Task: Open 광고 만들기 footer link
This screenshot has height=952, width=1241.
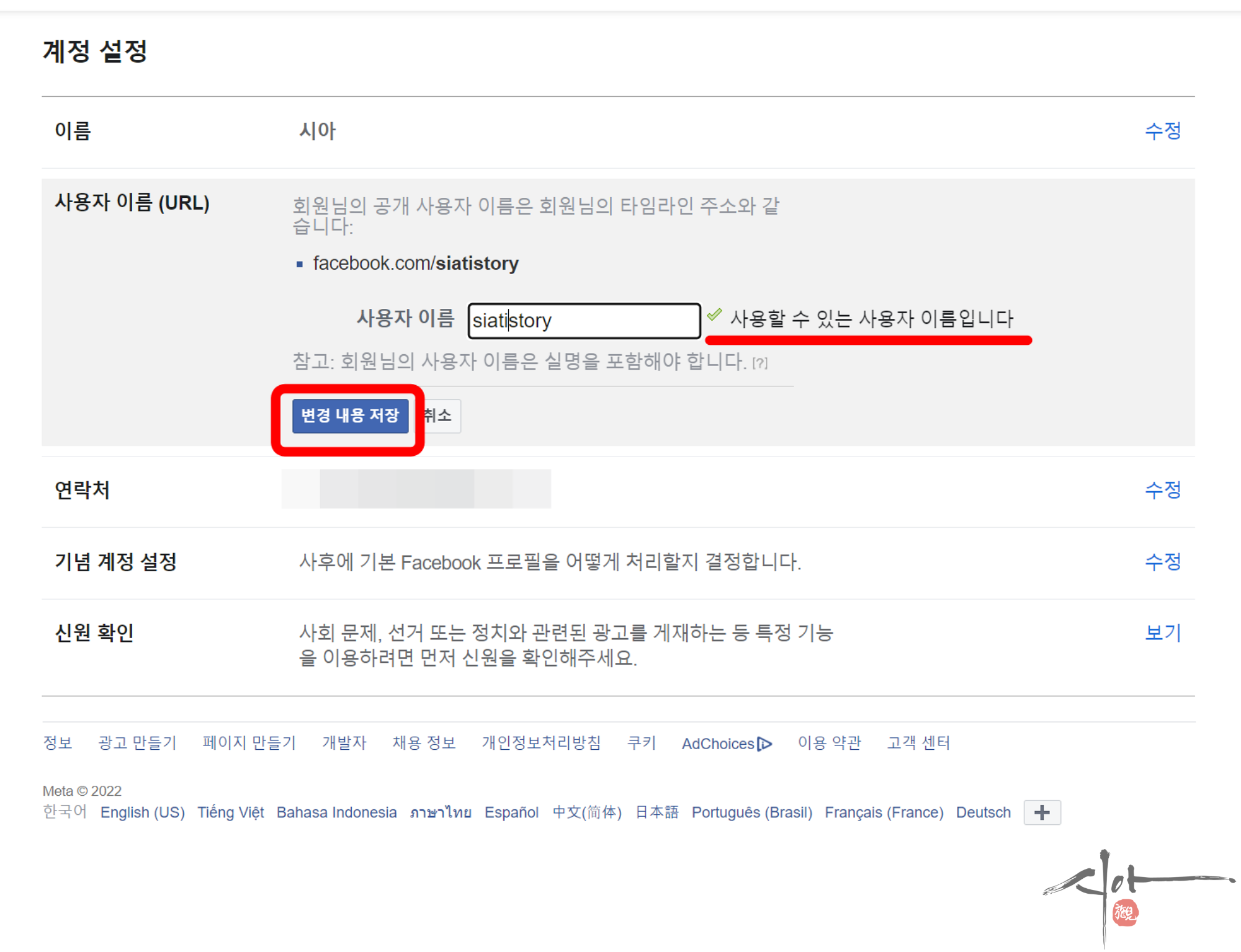Action: [x=137, y=743]
